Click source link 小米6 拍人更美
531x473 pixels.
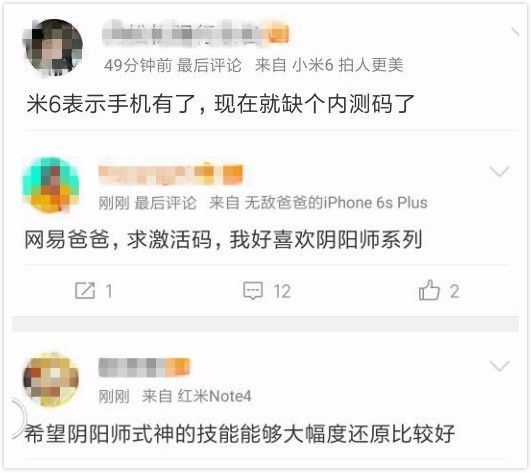click(348, 65)
